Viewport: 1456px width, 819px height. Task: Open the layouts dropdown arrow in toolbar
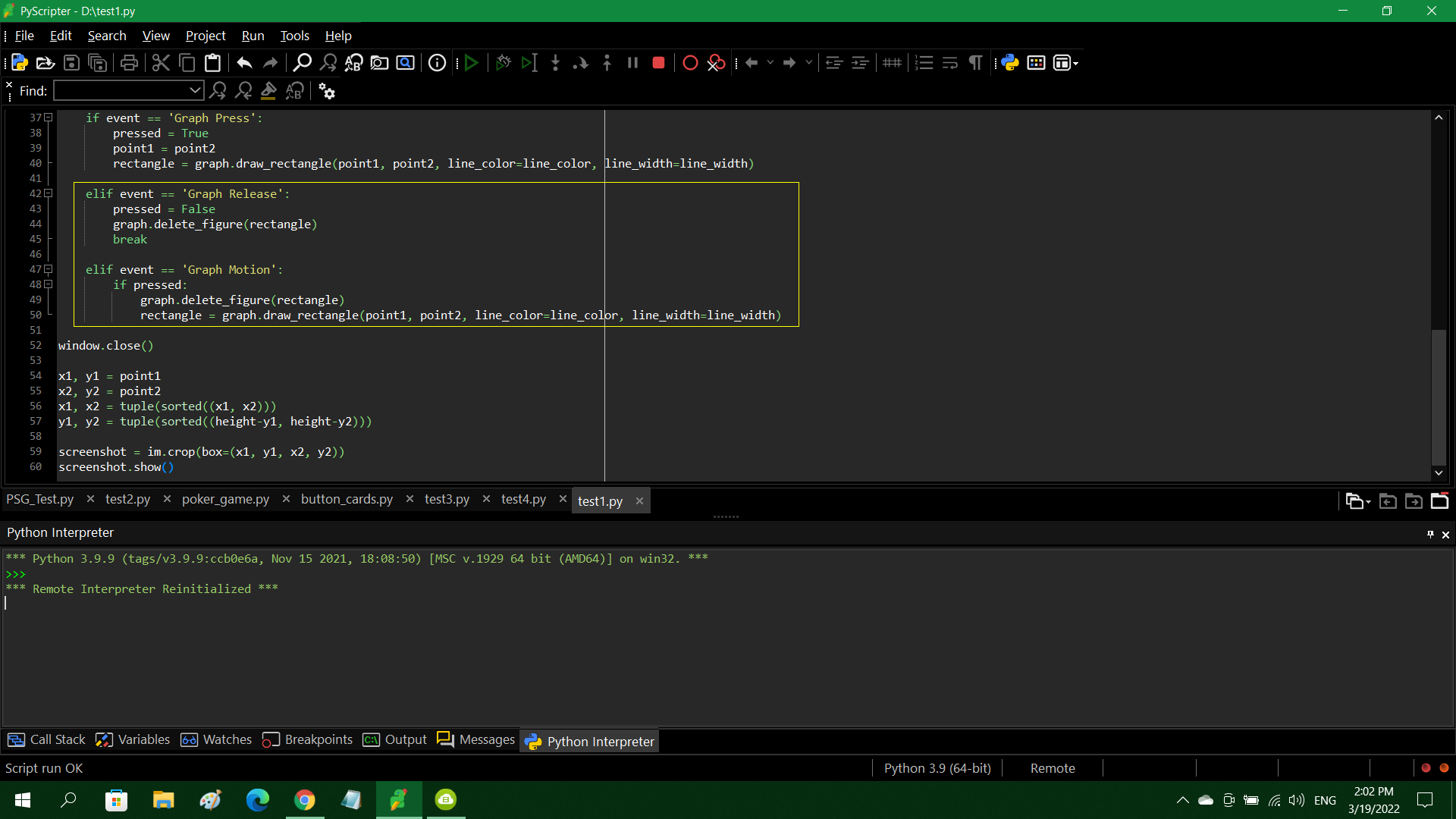[1075, 64]
